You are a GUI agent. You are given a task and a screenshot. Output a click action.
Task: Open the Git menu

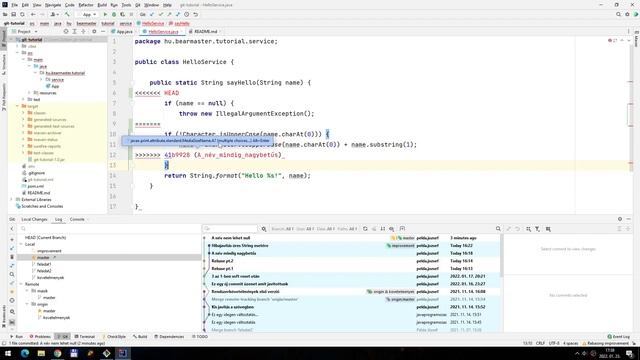(138, 5)
